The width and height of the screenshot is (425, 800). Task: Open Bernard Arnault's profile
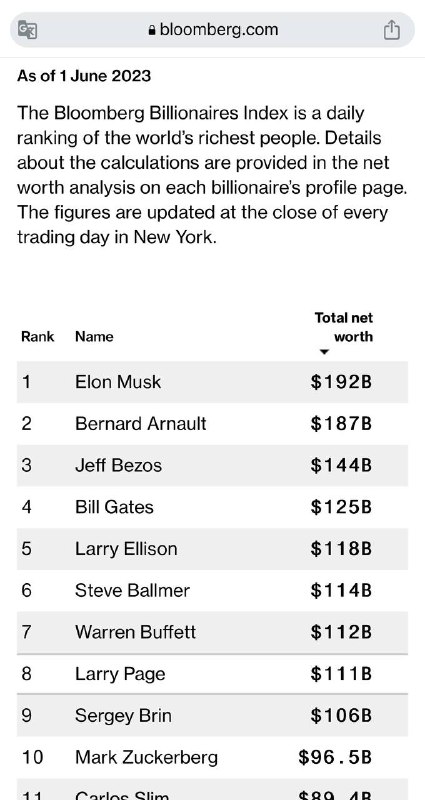pyautogui.click(x=140, y=423)
